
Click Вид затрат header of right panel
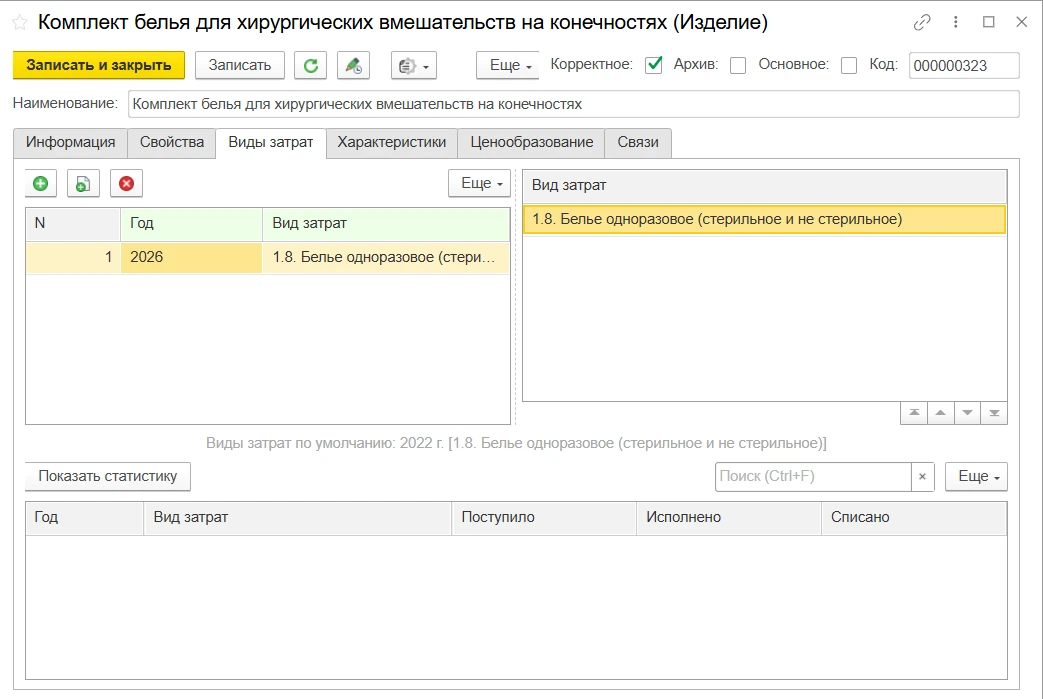[x=764, y=186]
